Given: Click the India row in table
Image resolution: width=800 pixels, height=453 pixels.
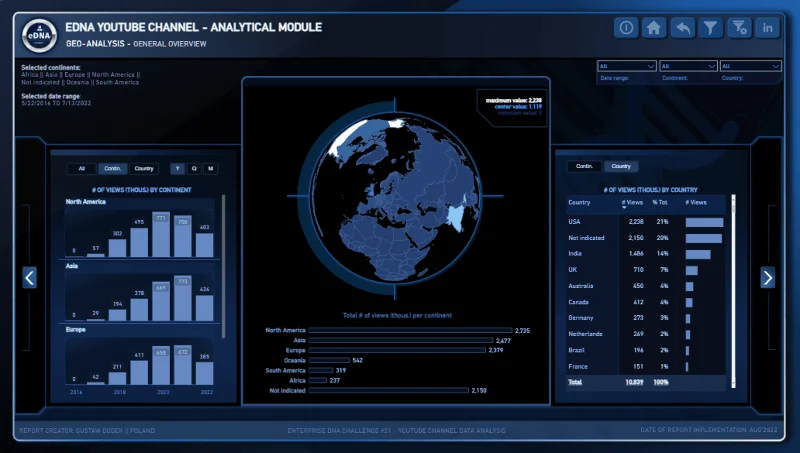Looking at the screenshot, I should pyautogui.click(x=646, y=254).
